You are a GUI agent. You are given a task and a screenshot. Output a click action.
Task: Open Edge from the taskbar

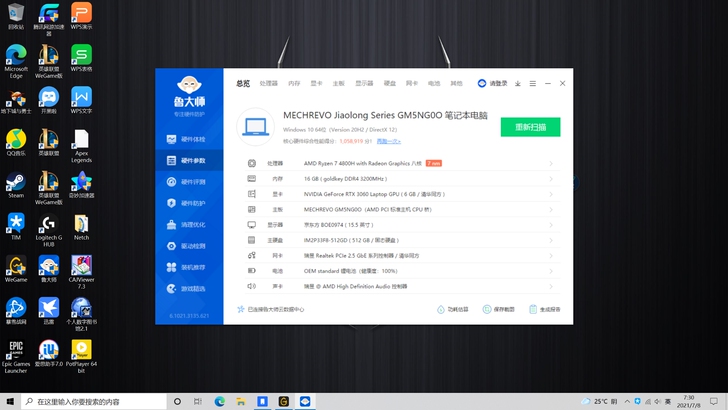coord(219,402)
